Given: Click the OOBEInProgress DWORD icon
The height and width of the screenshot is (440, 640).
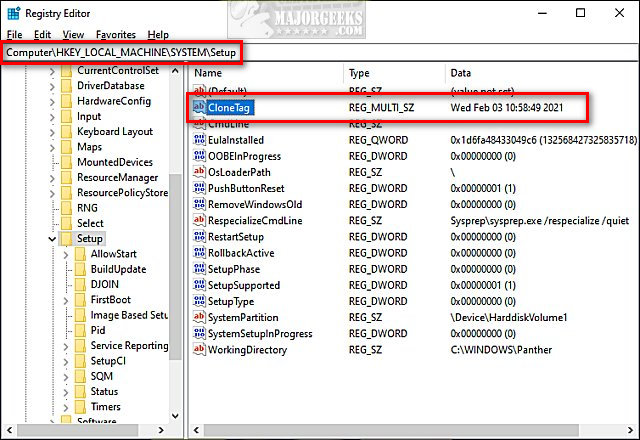Looking at the screenshot, I should click(x=199, y=156).
